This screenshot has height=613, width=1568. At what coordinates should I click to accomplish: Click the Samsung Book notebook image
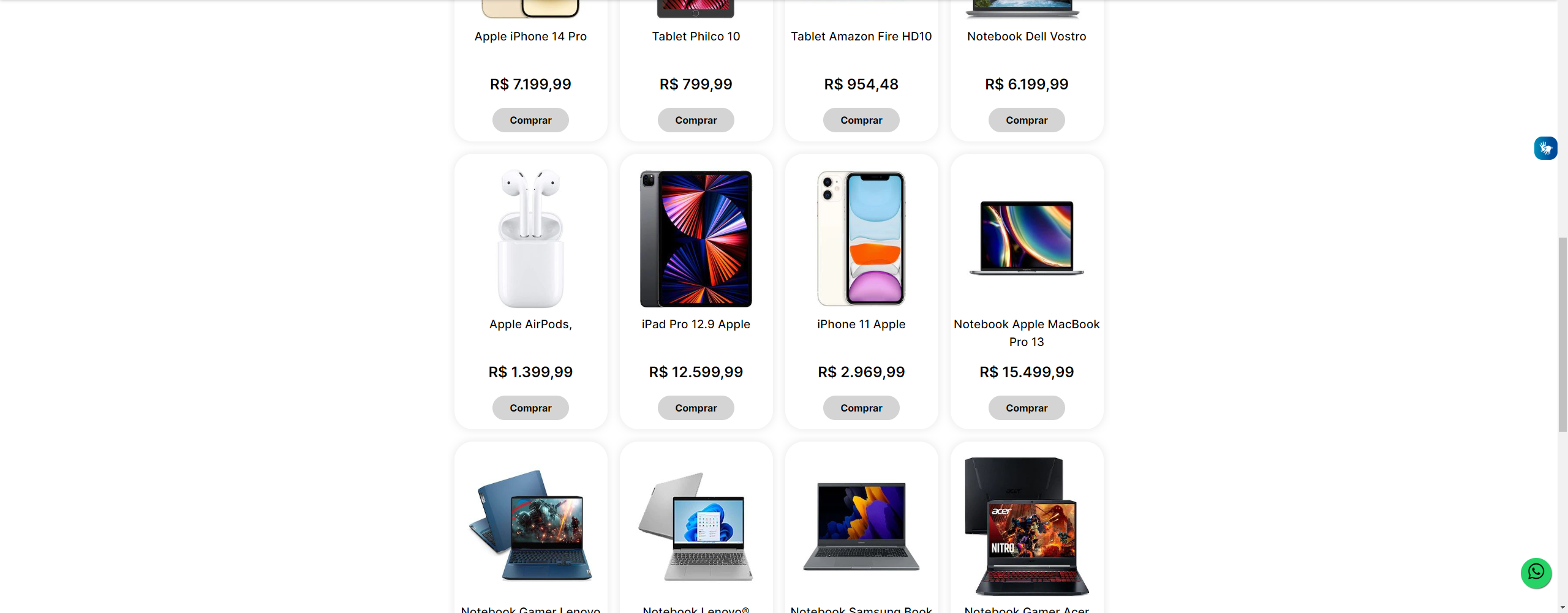tap(861, 526)
